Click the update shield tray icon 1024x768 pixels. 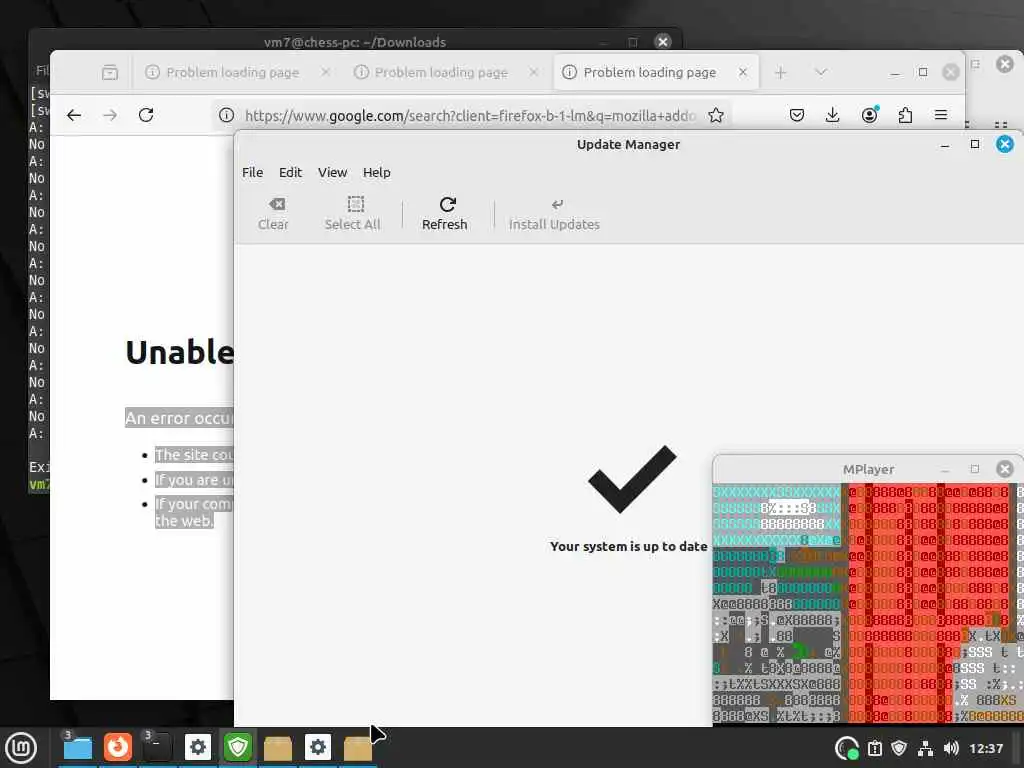coord(899,748)
